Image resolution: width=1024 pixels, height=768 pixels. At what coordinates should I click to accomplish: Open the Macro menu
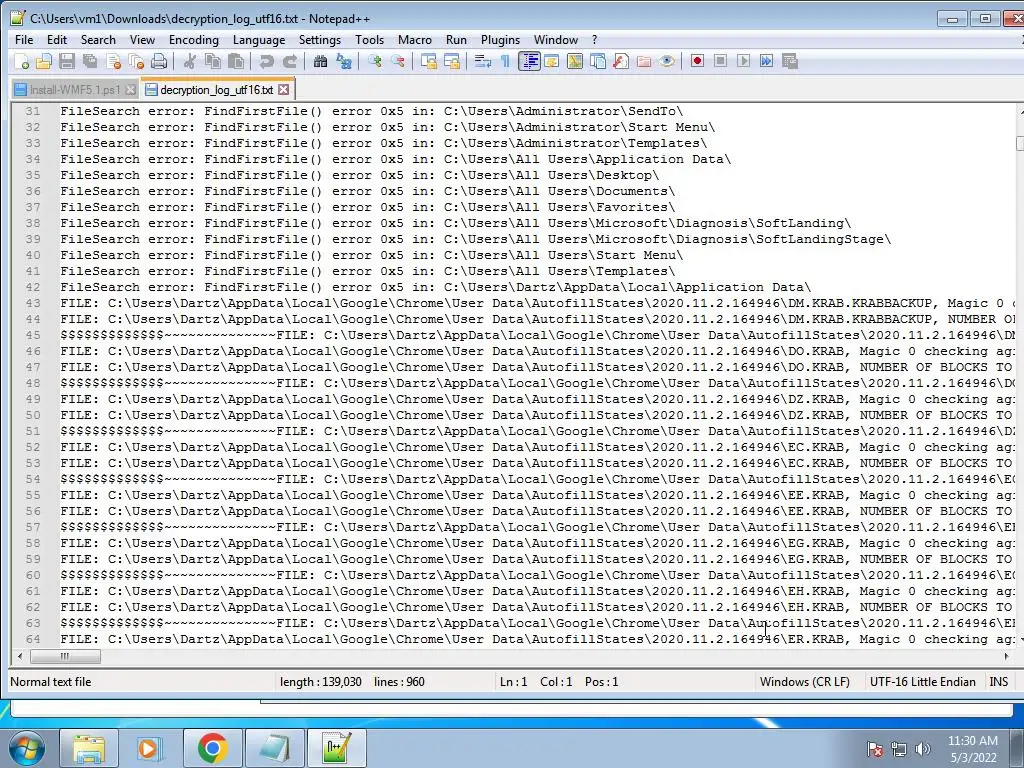[x=415, y=40]
